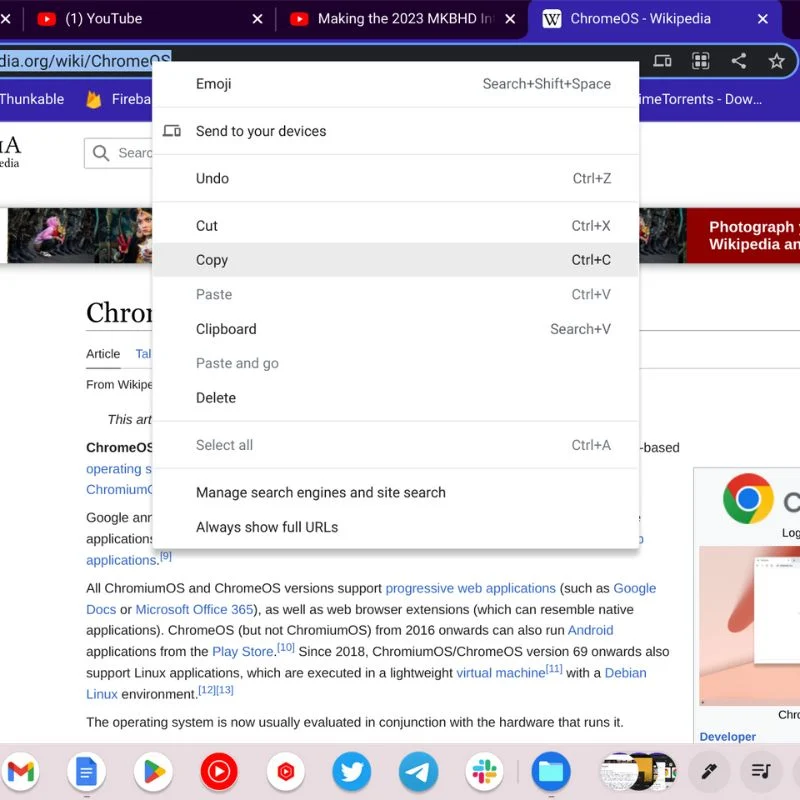Bookmark this page with star icon

pos(777,61)
